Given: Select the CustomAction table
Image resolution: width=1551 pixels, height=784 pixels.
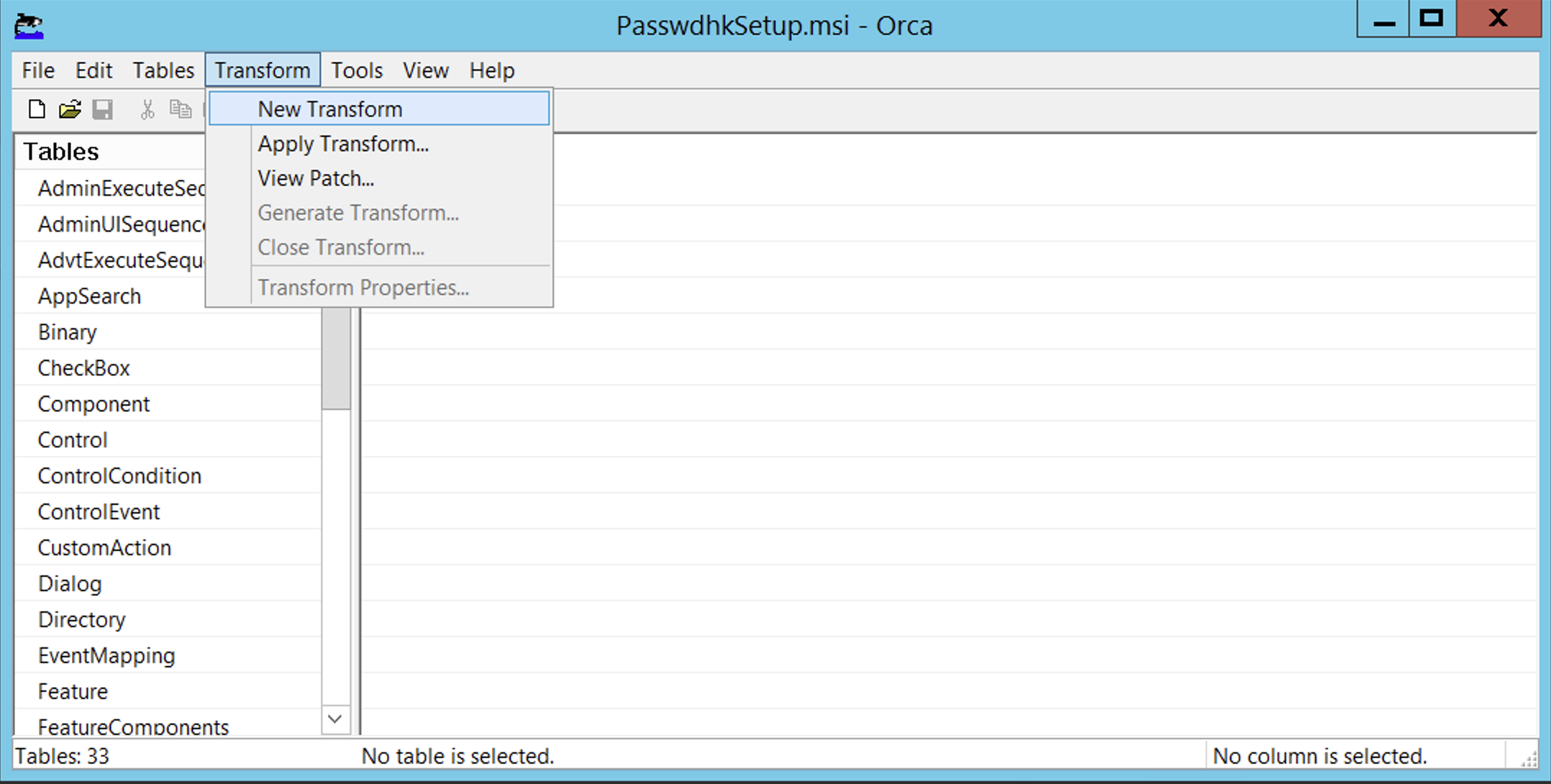Looking at the screenshot, I should [104, 548].
